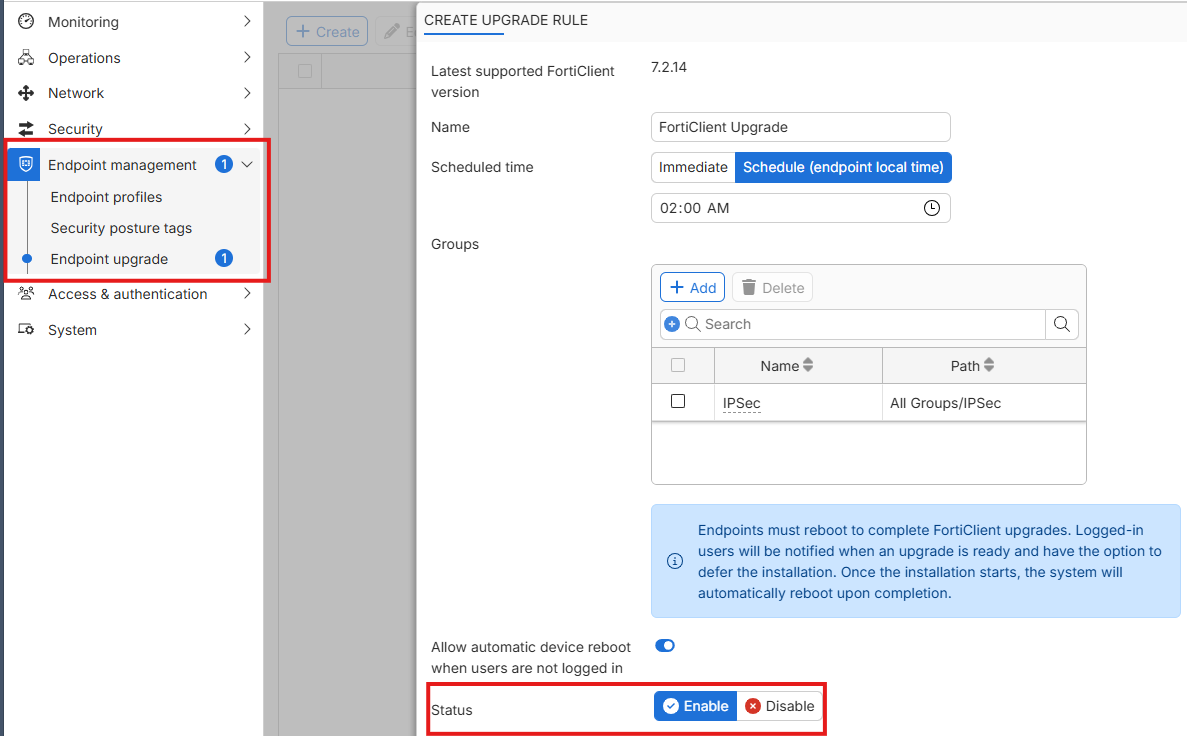Tick the select-all checkbox in Groups header
1187x736 pixels.
coord(678,365)
